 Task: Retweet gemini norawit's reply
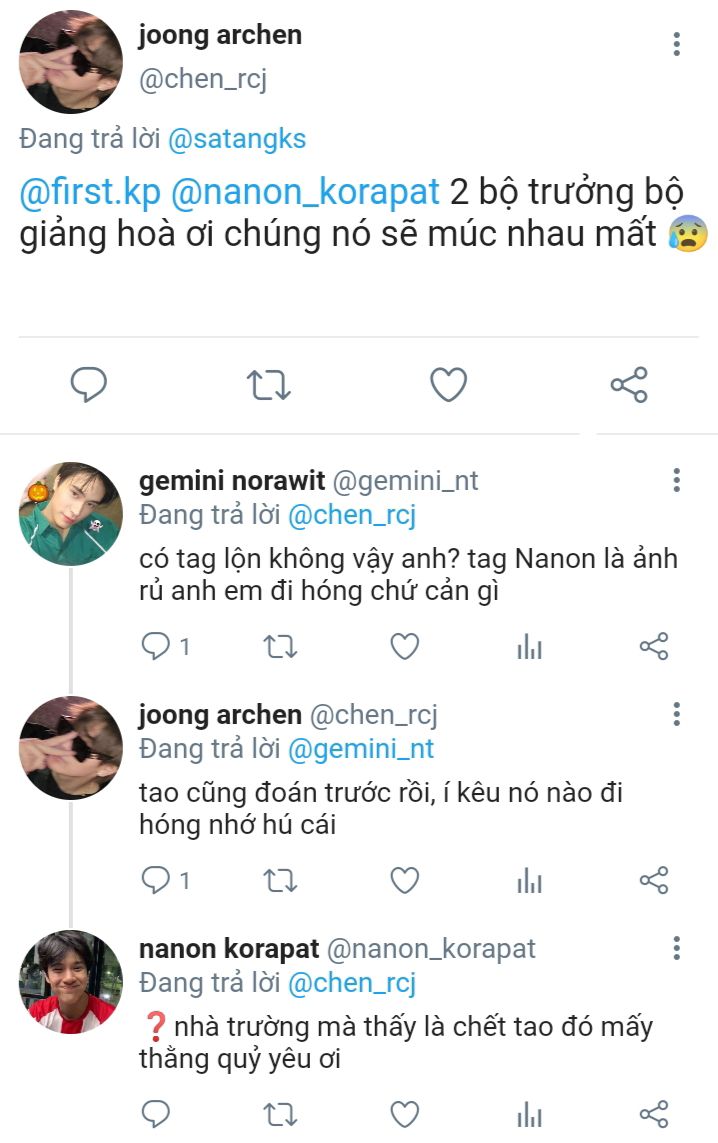[x=279, y=647]
